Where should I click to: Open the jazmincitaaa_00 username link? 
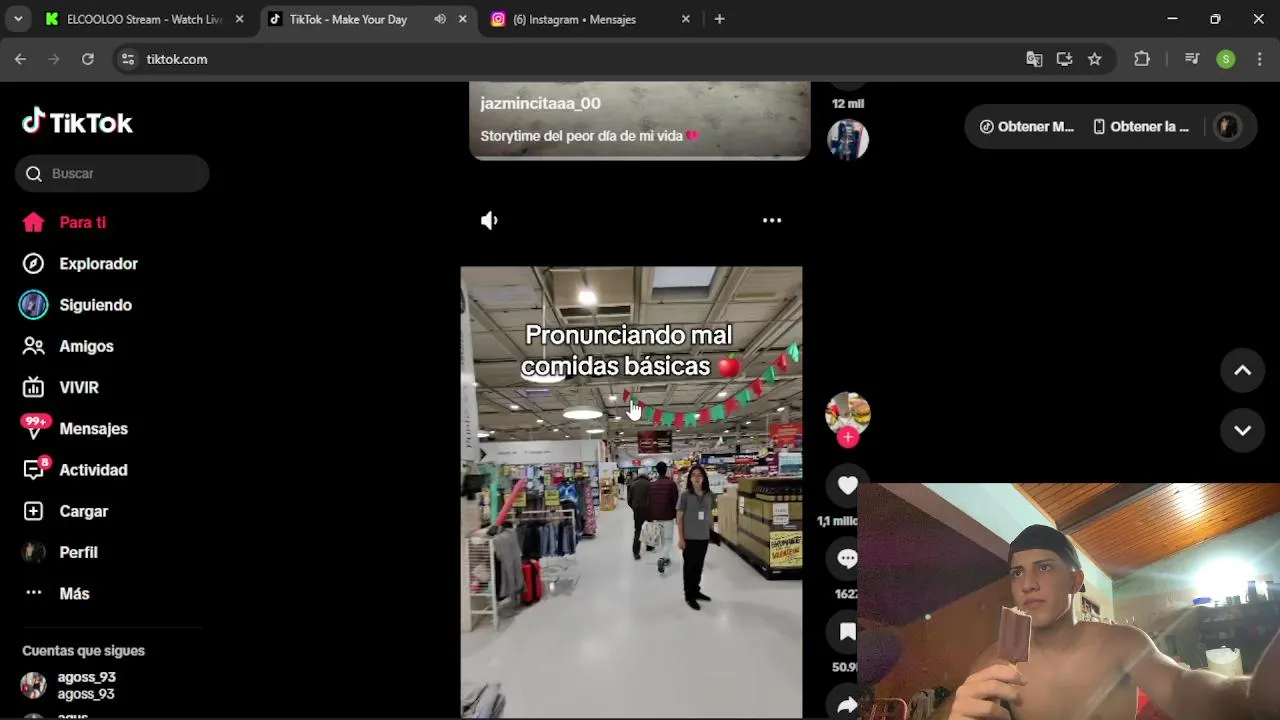click(x=540, y=103)
